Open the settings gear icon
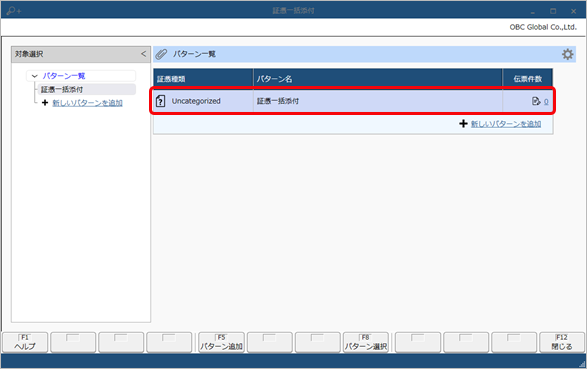 [x=567, y=54]
